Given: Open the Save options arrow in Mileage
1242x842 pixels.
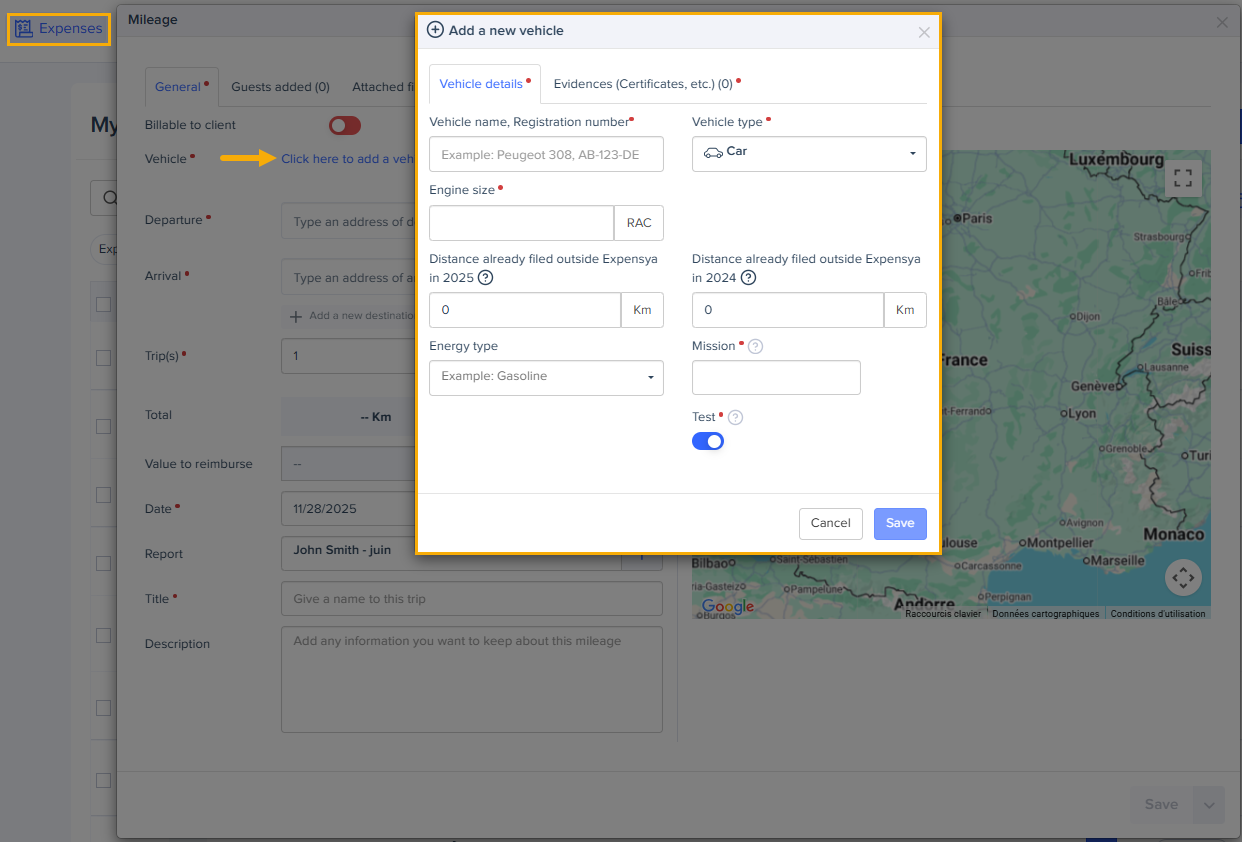Looking at the screenshot, I should pos(1209,805).
